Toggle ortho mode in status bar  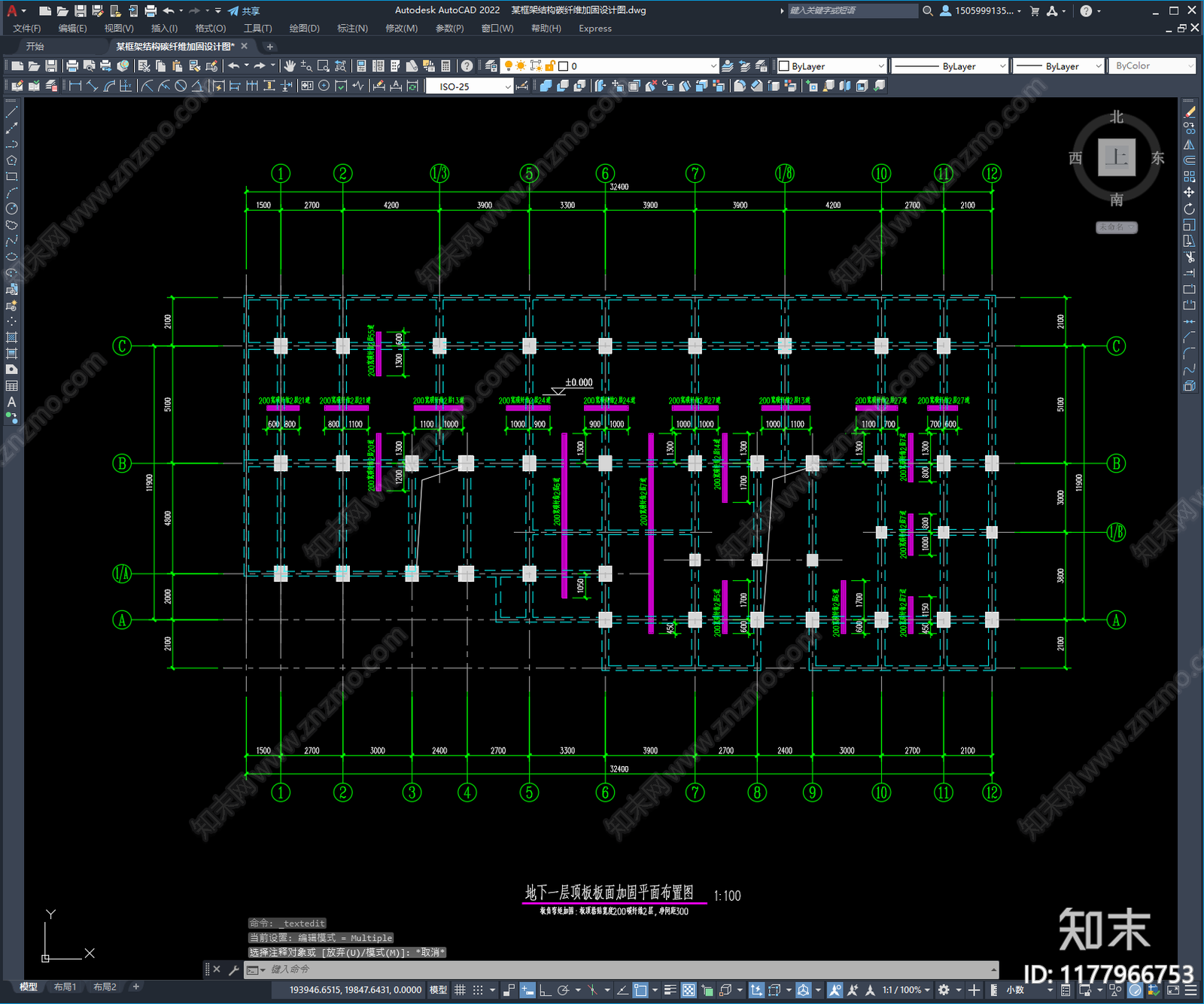click(545, 990)
